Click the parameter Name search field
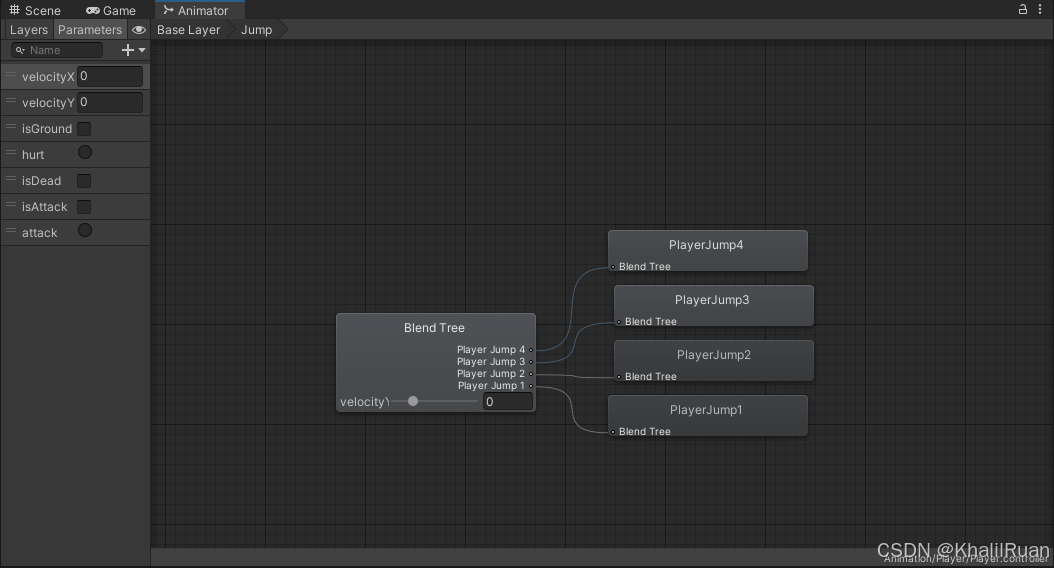 pyautogui.click(x=57, y=50)
